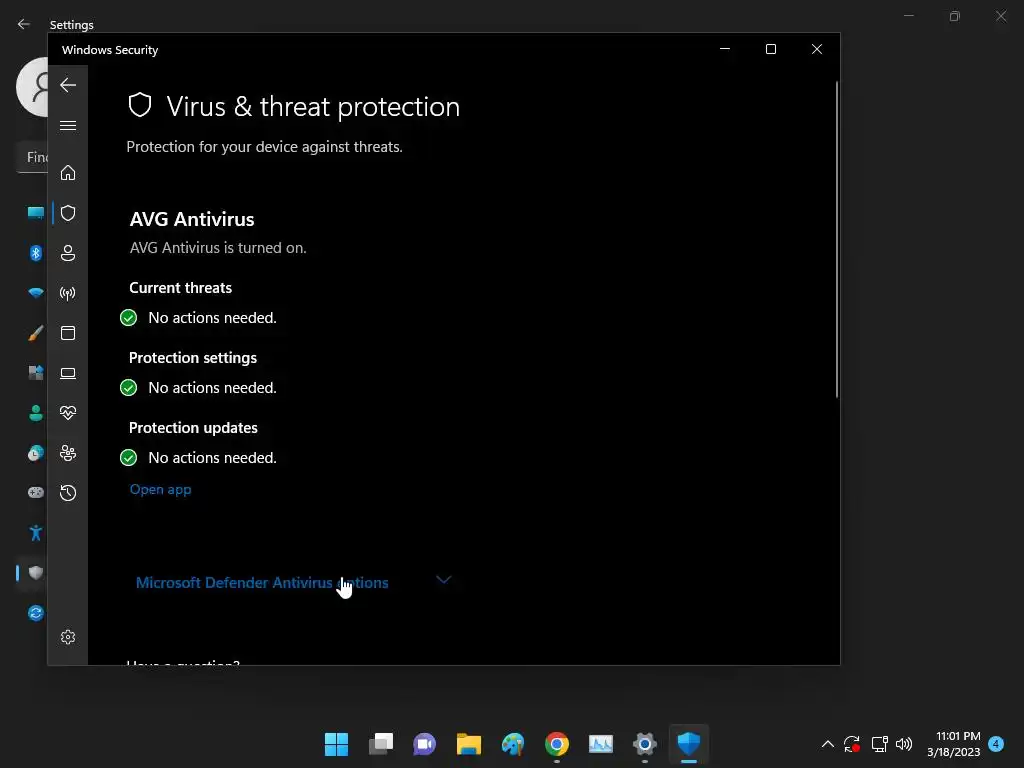
Task: Click the Settings search field
Action: coord(33,157)
